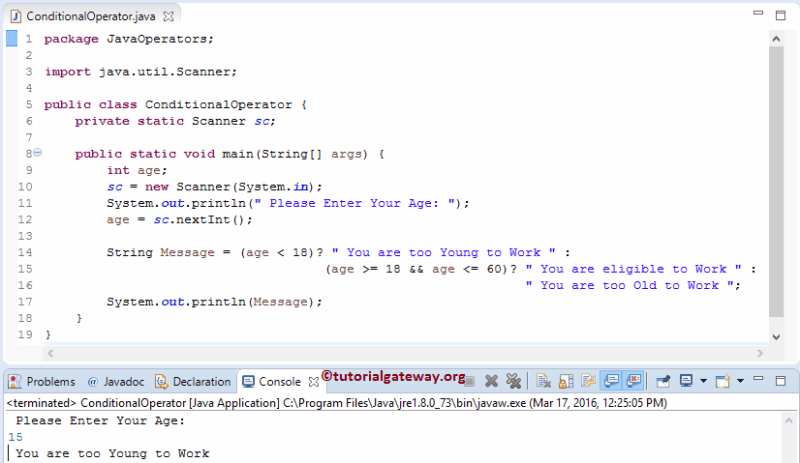The height and width of the screenshot is (463, 800).
Task: Click 'java.util.Scanner' import text
Action: coord(164,72)
